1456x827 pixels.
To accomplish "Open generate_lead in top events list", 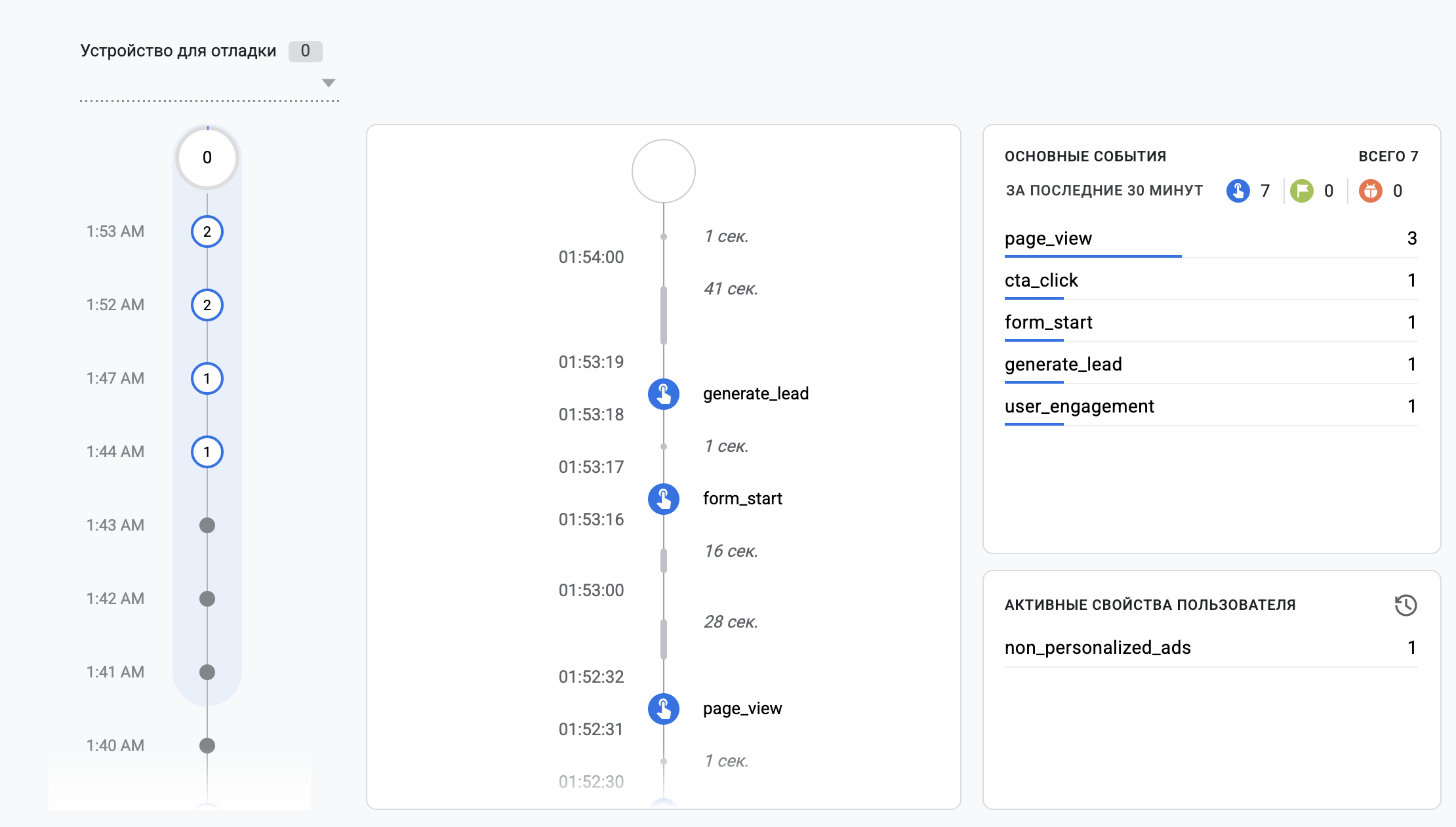I will 1211,365.
